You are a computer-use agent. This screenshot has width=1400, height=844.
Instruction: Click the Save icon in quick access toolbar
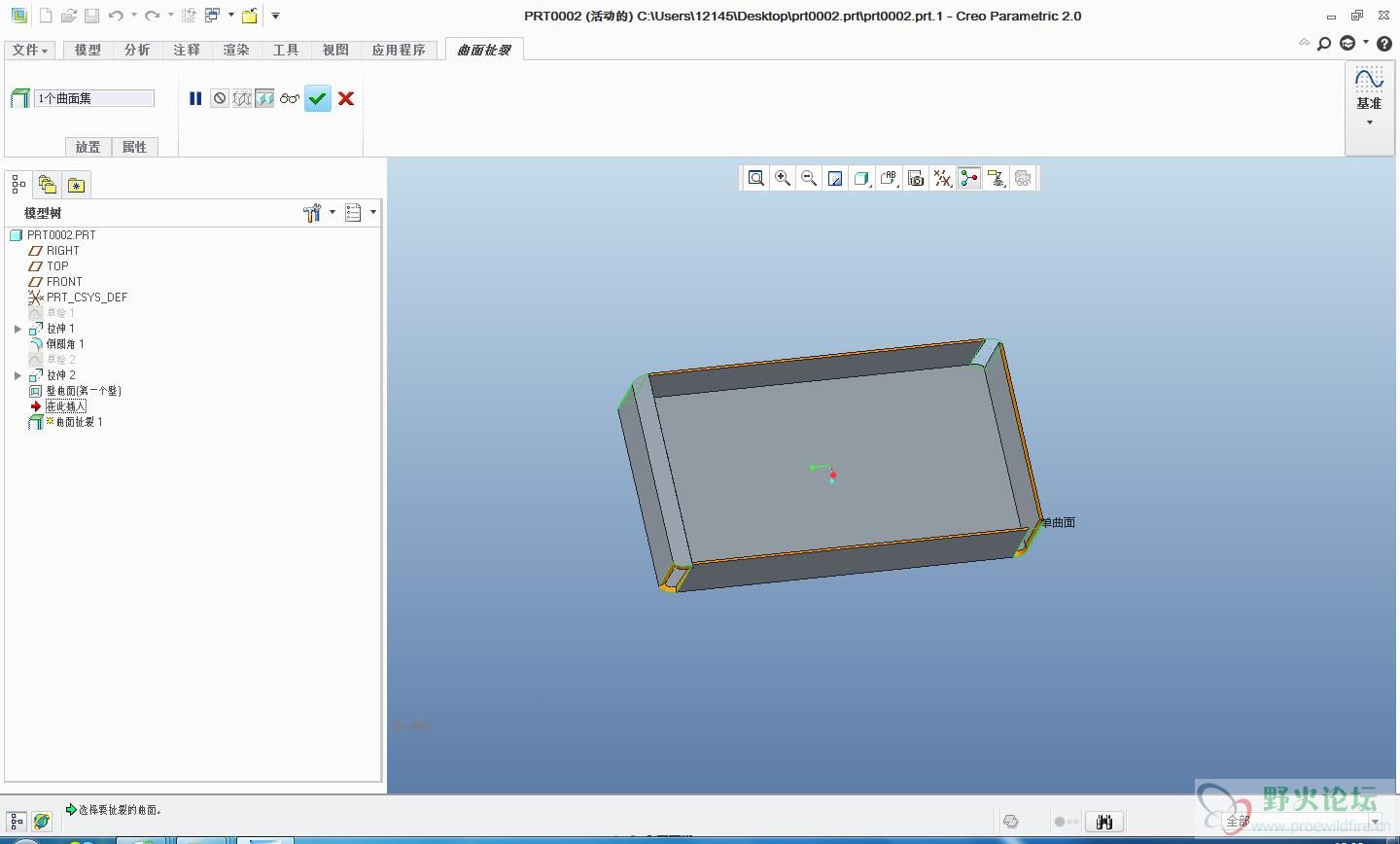tap(91, 16)
